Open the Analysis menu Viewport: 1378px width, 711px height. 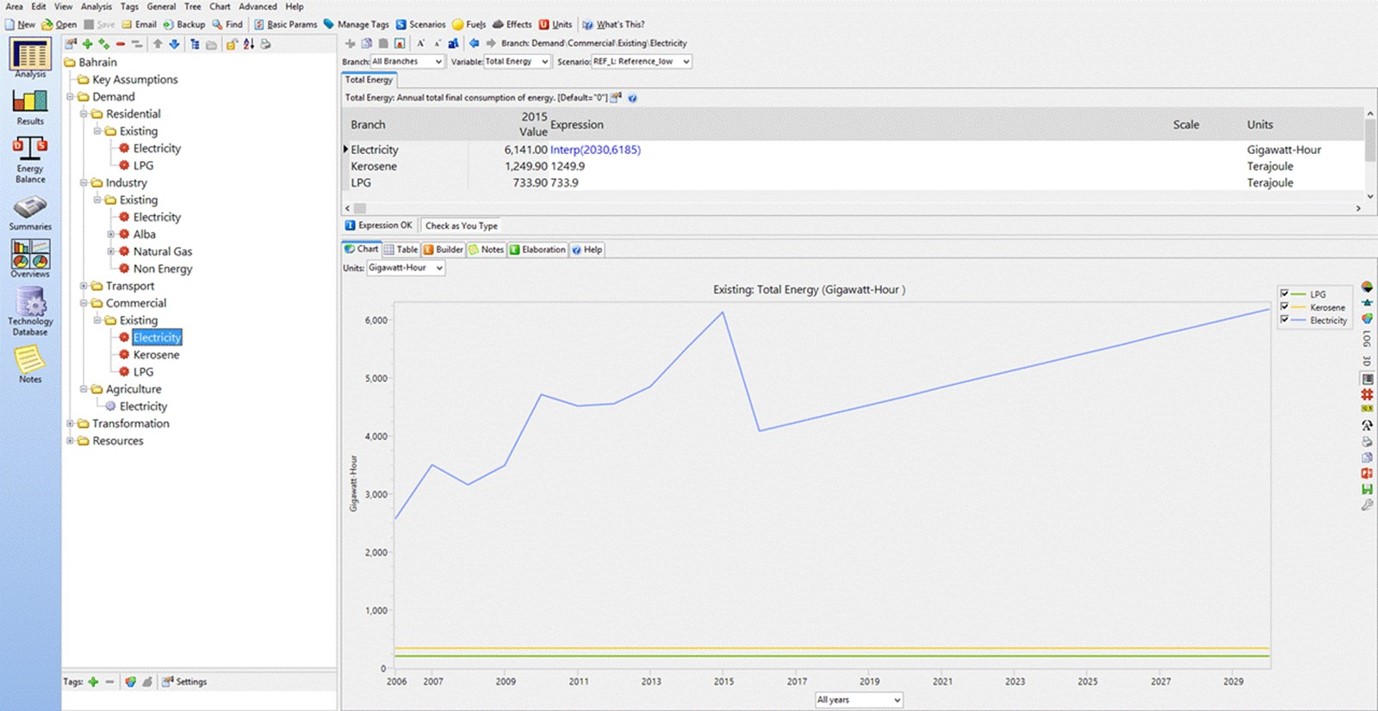[97, 7]
